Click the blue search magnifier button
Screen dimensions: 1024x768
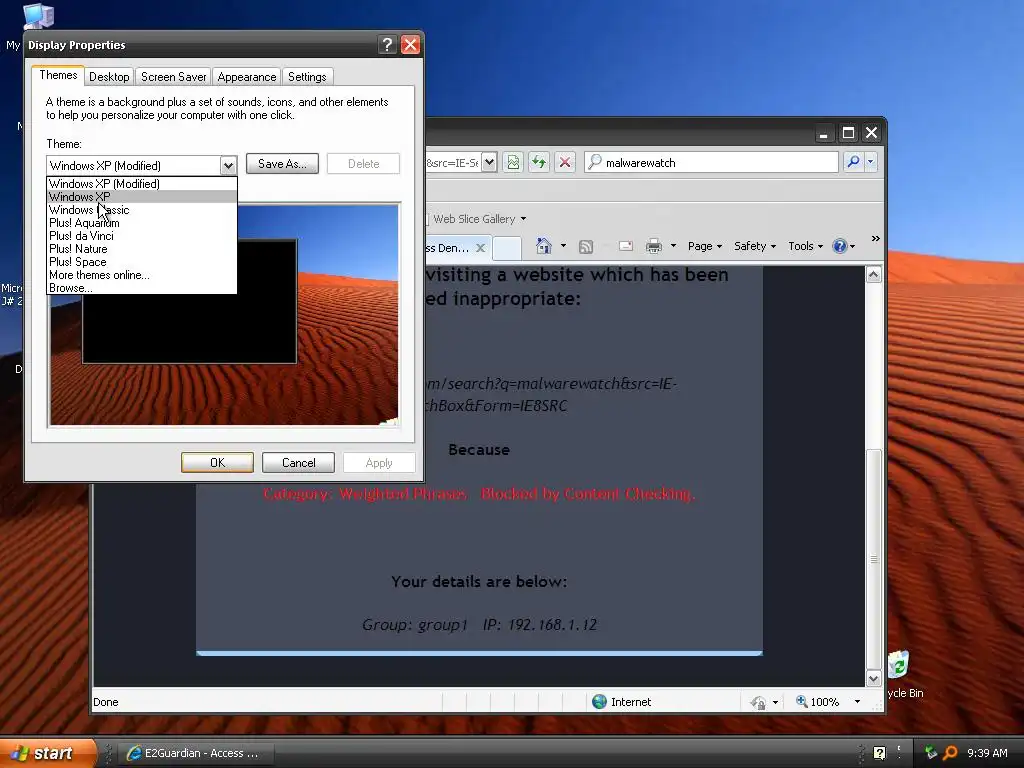click(853, 161)
